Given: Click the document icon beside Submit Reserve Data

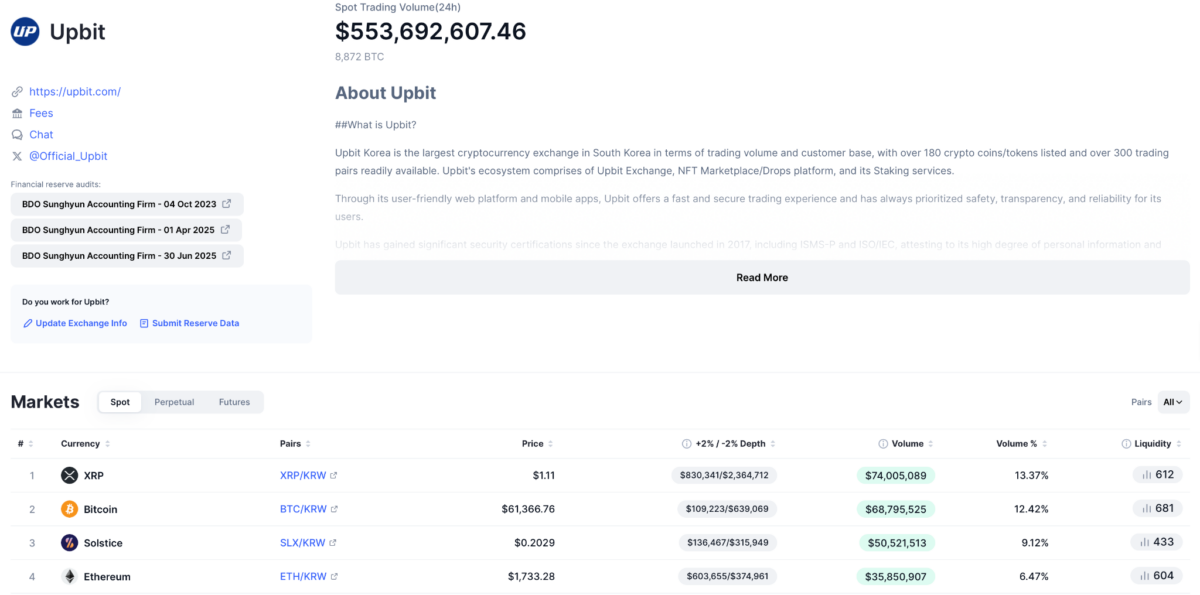Looking at the screenshot, I should (x=144, y=323).
